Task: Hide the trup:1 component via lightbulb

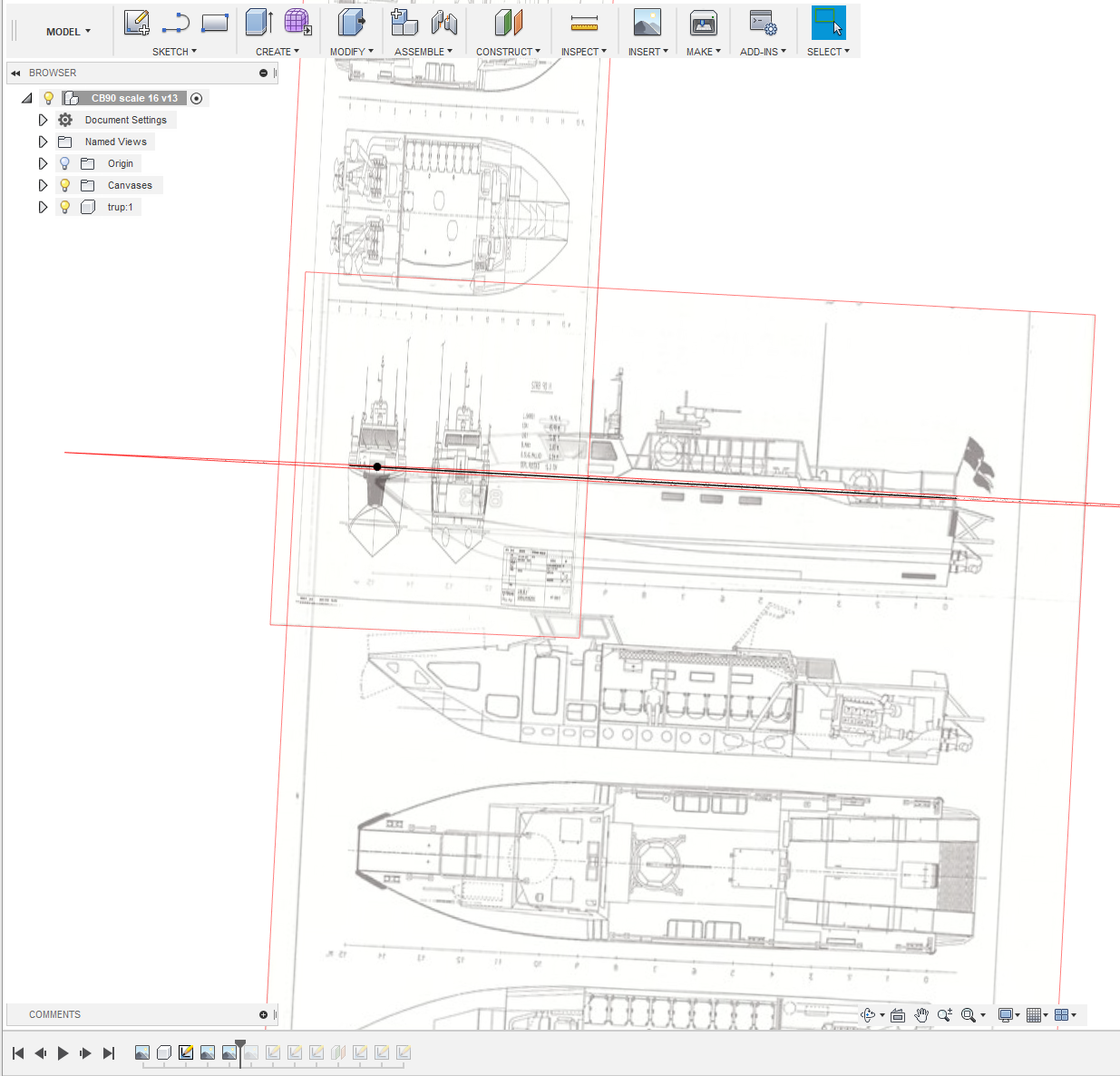Action: pyautogui.click(x=65, y=207)
